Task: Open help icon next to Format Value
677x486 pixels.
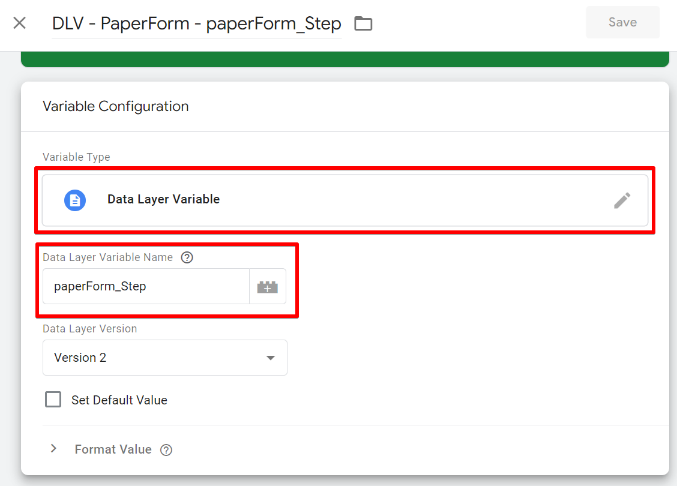Action: [x=166, y=450]
